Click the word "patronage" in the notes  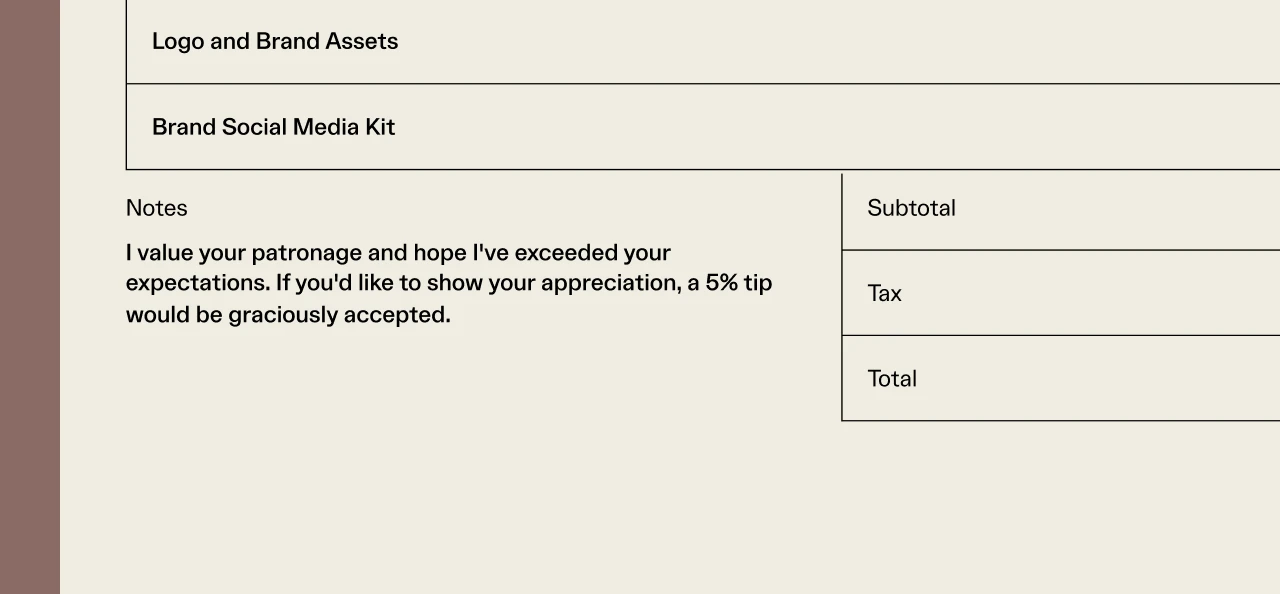pos(306,252)
